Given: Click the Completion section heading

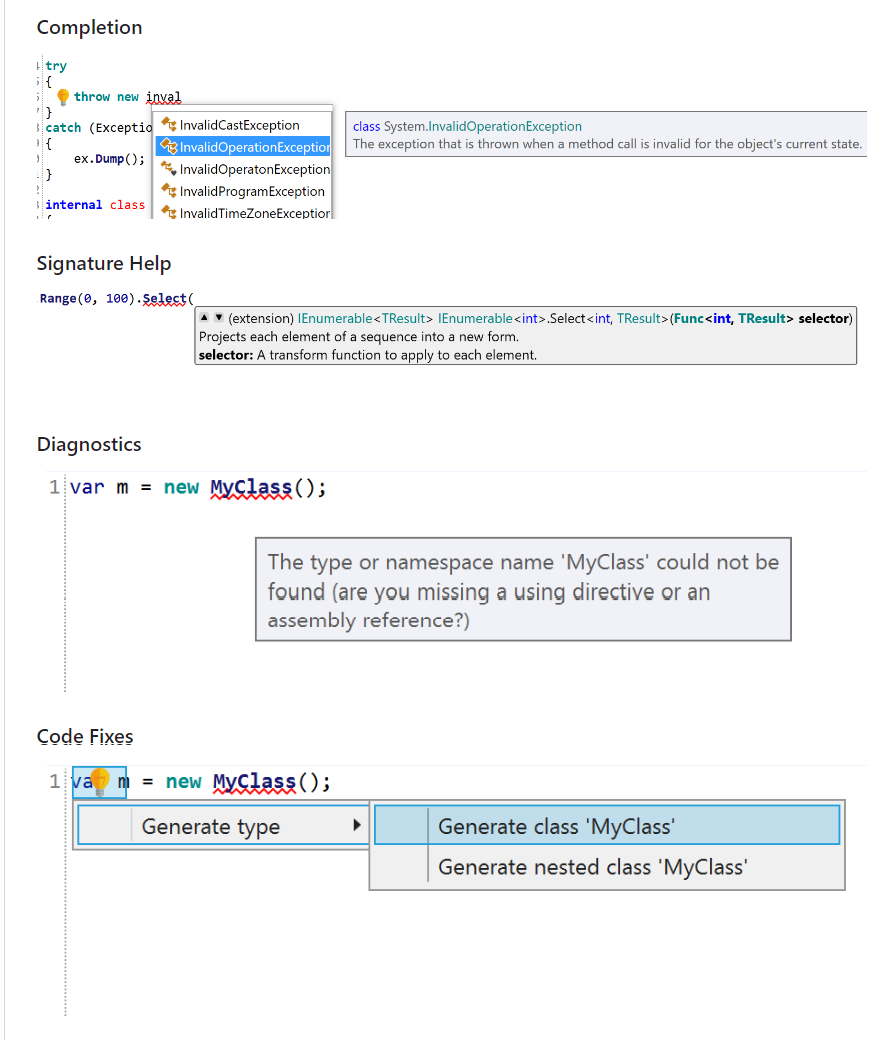Looking at the screenshot, I should [90, 27].
